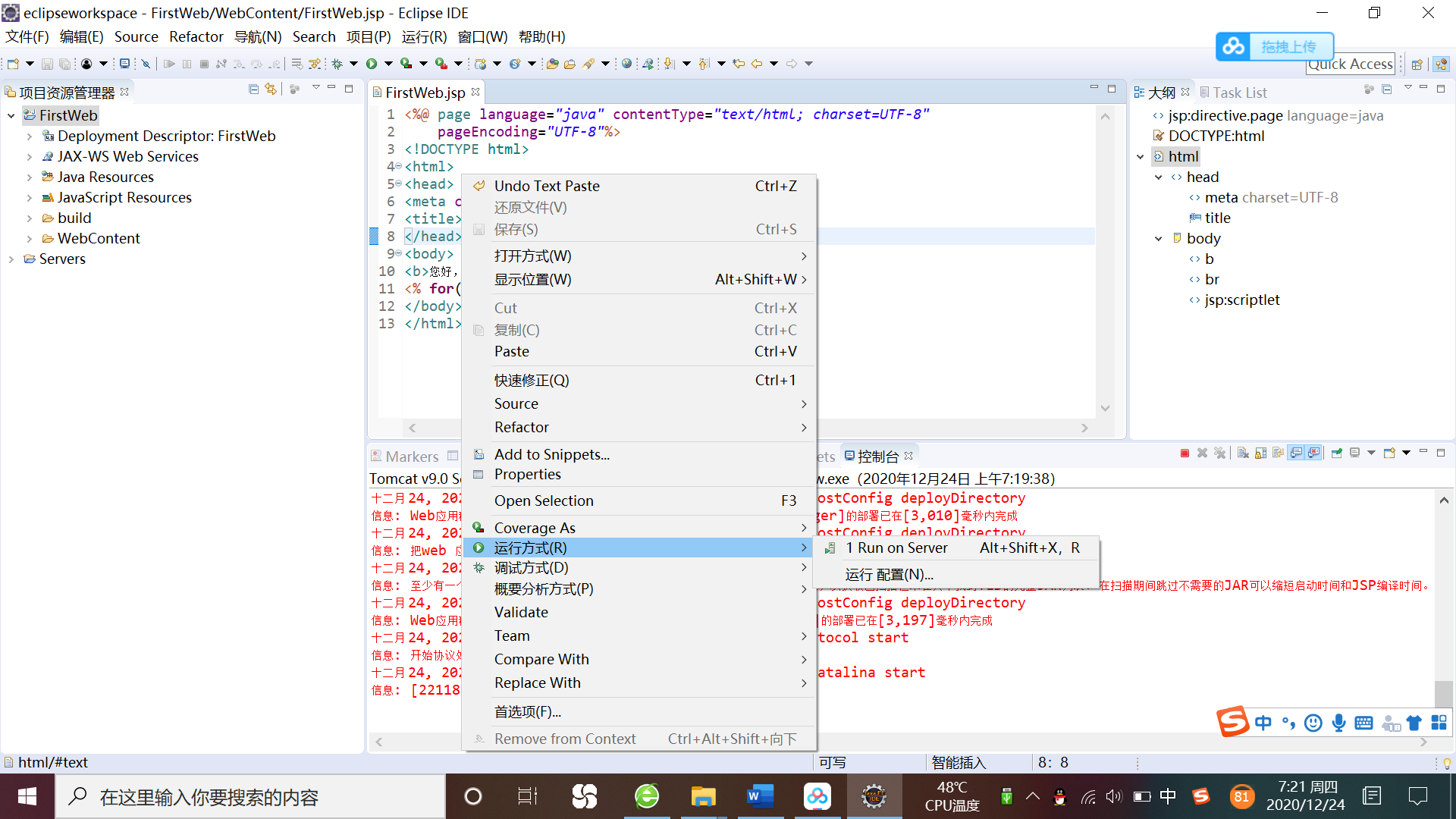Terminate Tomcat with the red stop icon
The image size is (1456, 819).
coord(1185,453)
